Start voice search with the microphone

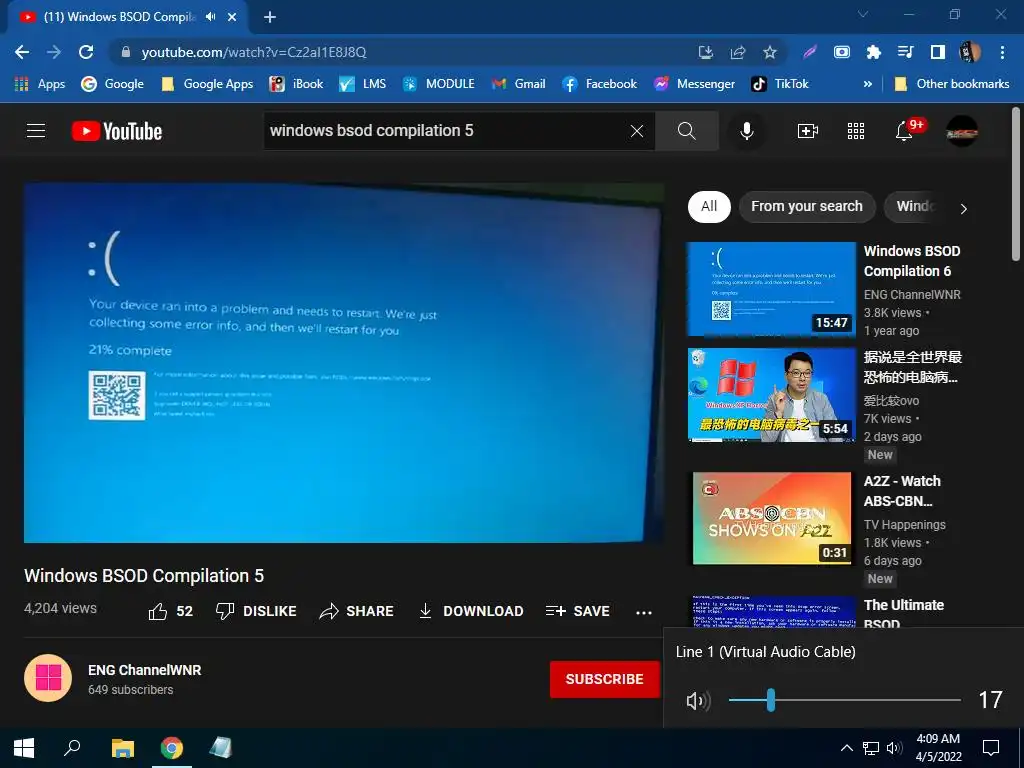(x=746, y=131)
